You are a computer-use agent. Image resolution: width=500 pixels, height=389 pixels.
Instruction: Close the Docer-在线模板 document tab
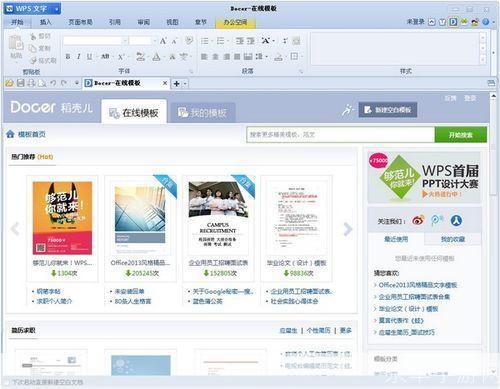point(165,83)
